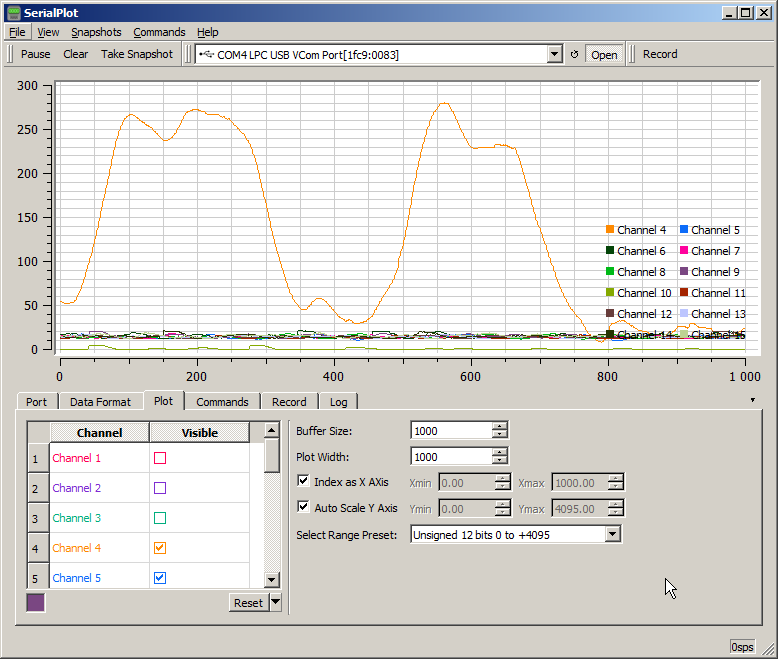Open the COM port selection dropdown
Screen dimensions: 778x659
(555, 54)
